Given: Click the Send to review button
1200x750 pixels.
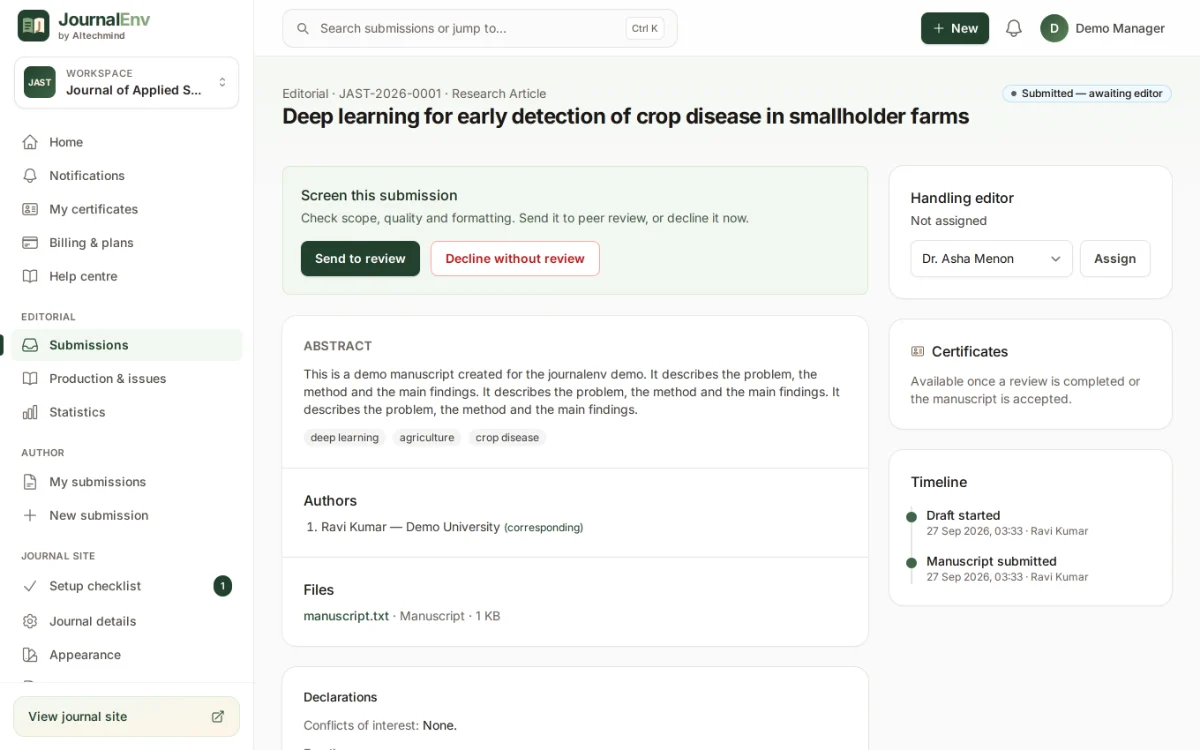Looking at the screenshot, I should tap(360, 258).
